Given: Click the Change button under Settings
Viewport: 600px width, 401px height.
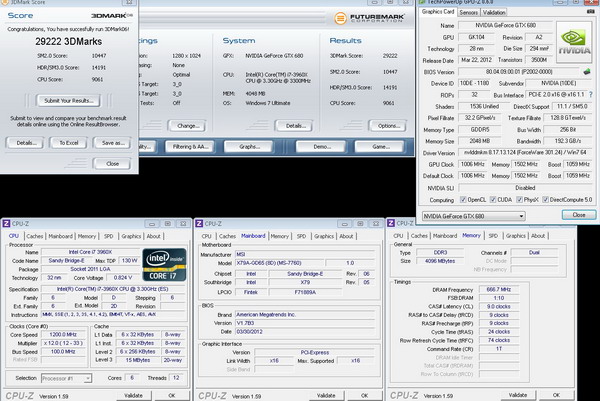Looking at the screenshot, I should [188, 126].
